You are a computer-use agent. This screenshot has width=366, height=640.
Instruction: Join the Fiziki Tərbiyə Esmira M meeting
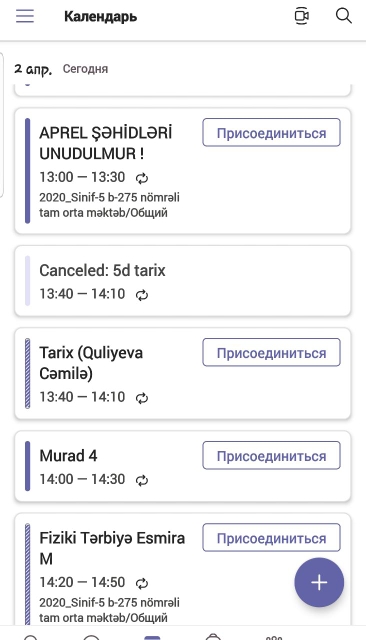coord(271,538)
